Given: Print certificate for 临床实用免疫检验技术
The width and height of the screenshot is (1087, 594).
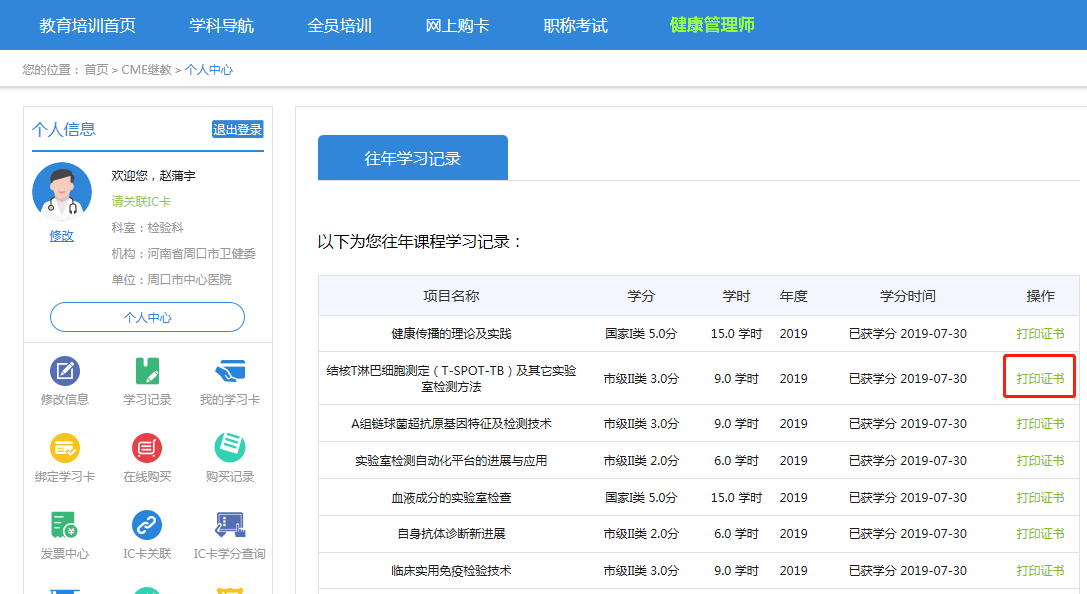Looking at the screenshot, I should [x=1040, y=570].
